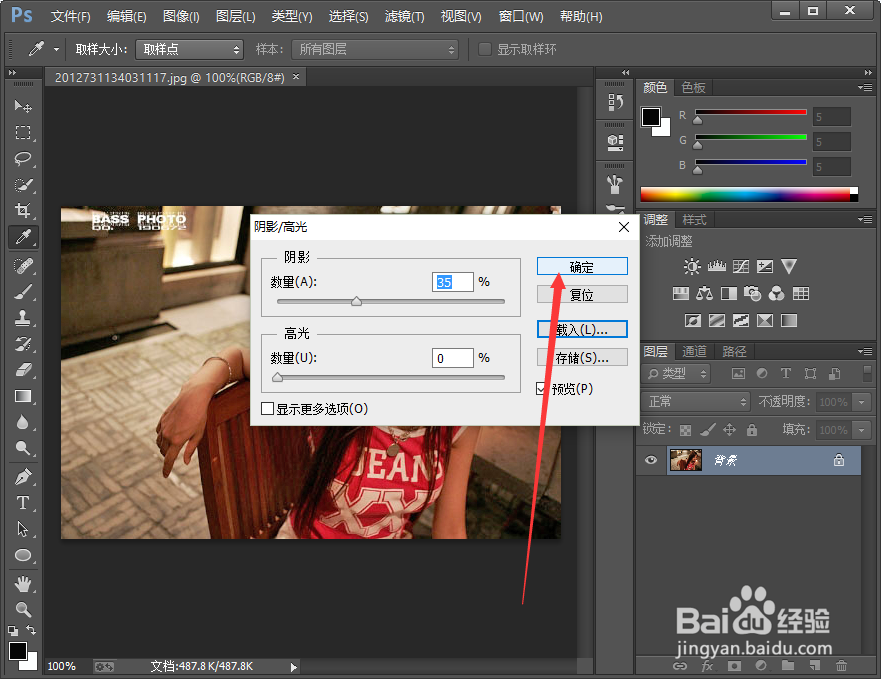
Task: Select the Ellipse shape tool
Action: (x=23, y=555)
